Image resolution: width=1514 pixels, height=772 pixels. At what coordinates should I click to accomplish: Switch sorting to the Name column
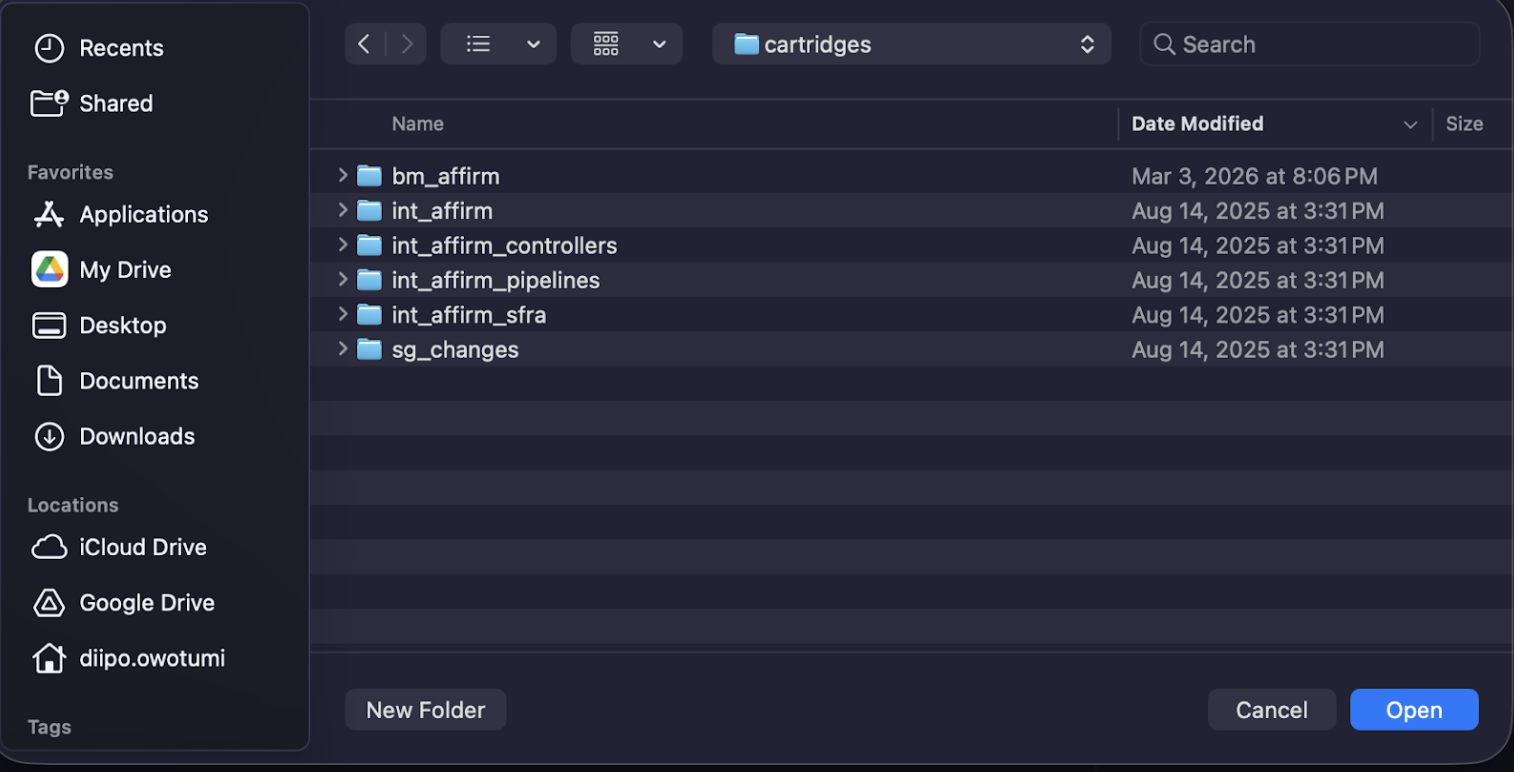tap(417, 123)
